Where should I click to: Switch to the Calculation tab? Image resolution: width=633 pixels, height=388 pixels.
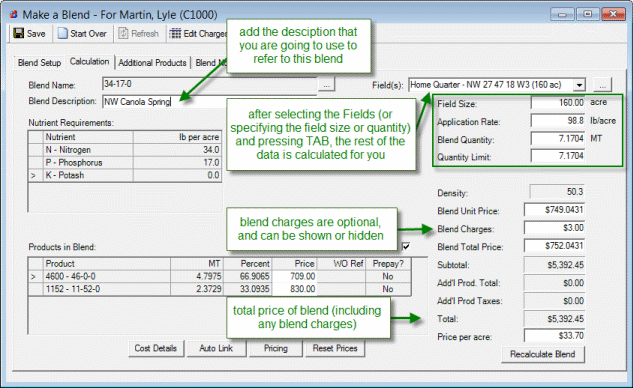(x=90, y=61)
